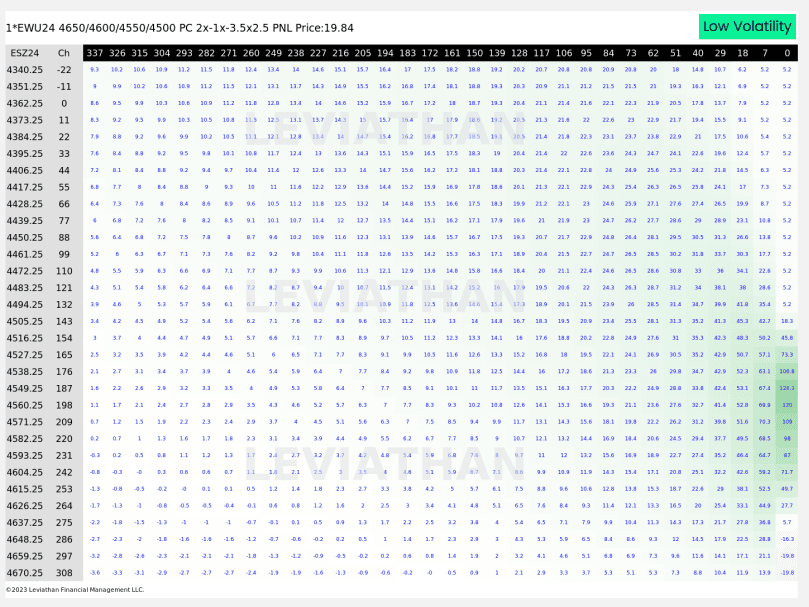Click the 84 column header
Image resolution: width=809 pixels, height=607 pixels.
click(x=608, y=52)
